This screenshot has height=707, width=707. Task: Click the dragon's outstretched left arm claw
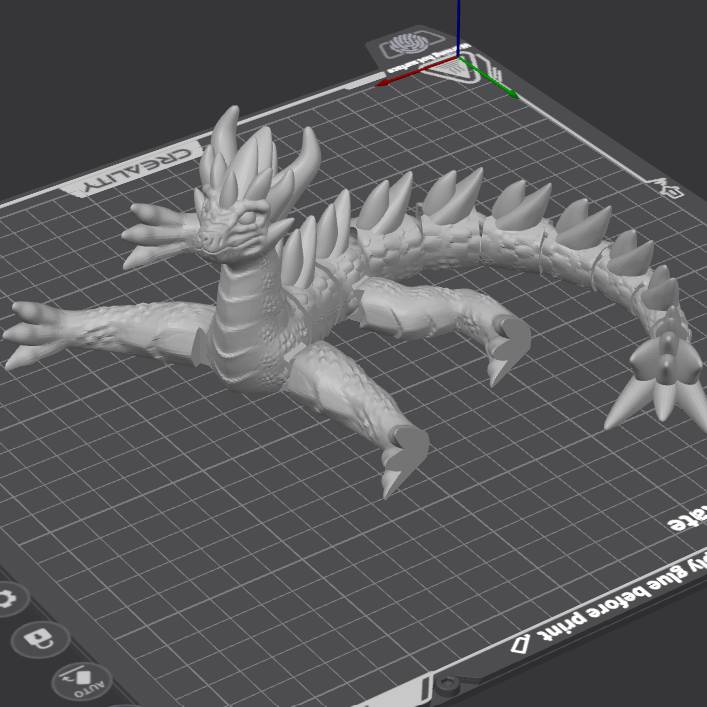coord(30,335)
